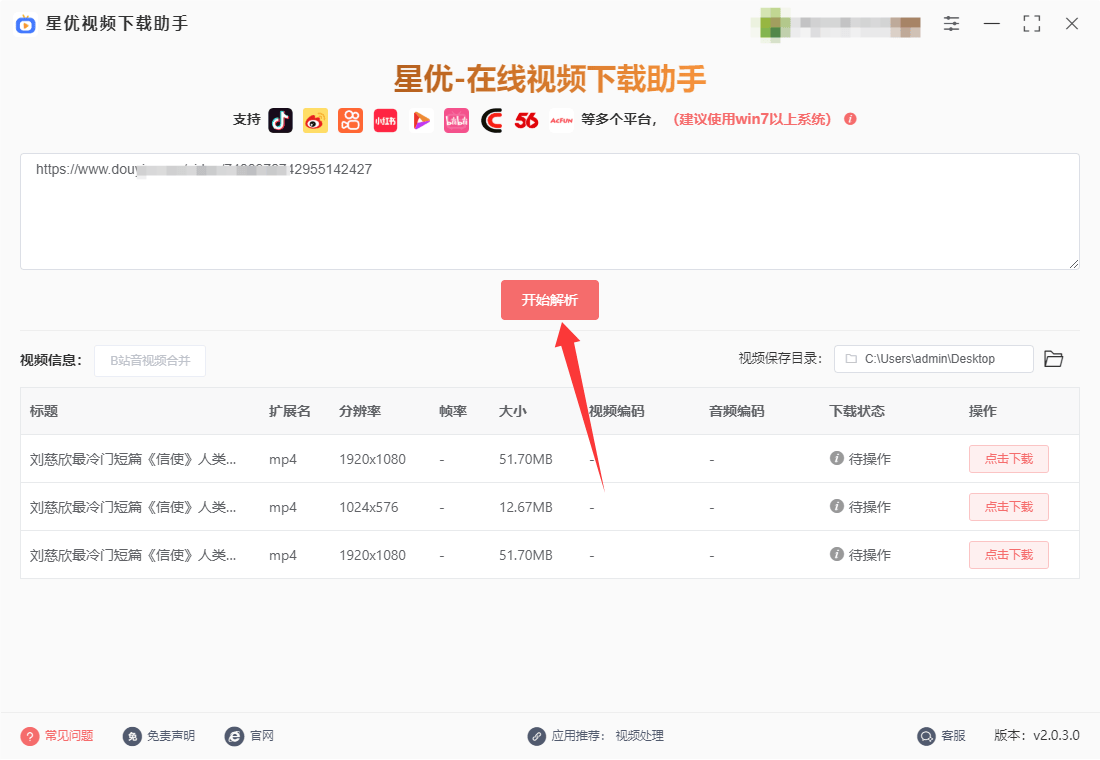Select the Xiaohongshu platform icon
Screen dimensions: 1100x760
385,120
